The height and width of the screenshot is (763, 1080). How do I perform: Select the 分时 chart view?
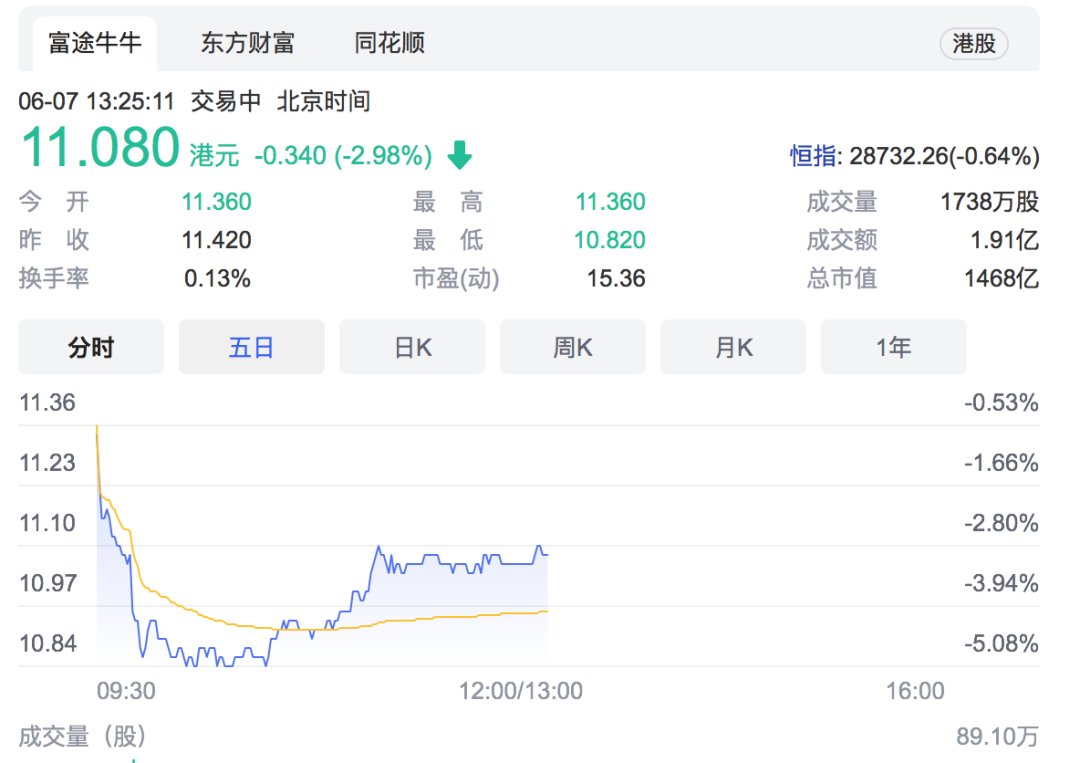pyautogui.click(x=91, y=347)
